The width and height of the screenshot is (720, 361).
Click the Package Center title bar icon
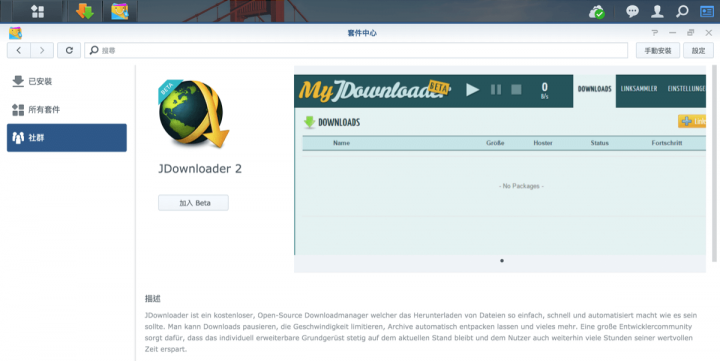click(15, 33)
